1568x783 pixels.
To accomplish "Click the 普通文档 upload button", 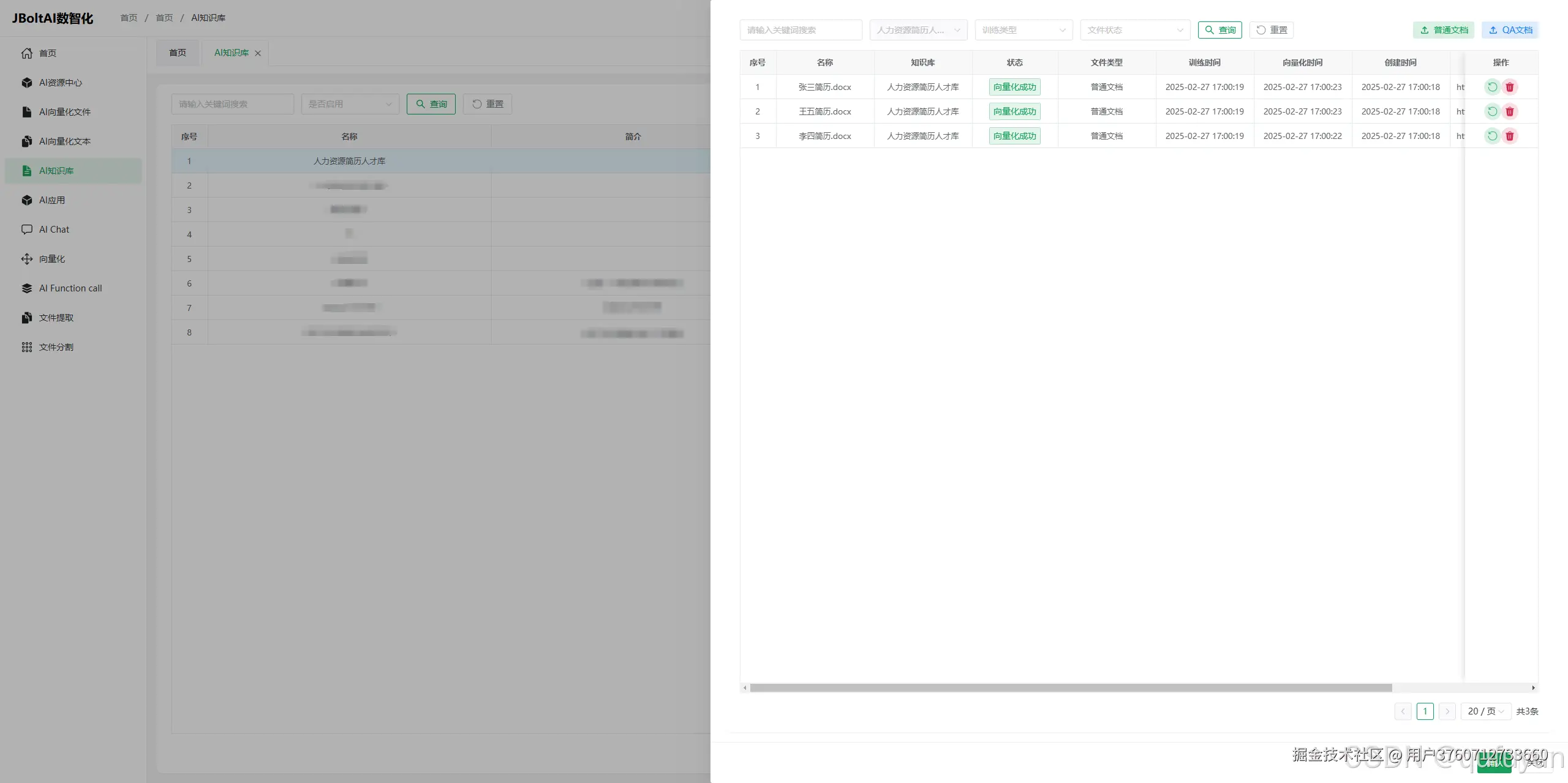I will point(1444,30).
